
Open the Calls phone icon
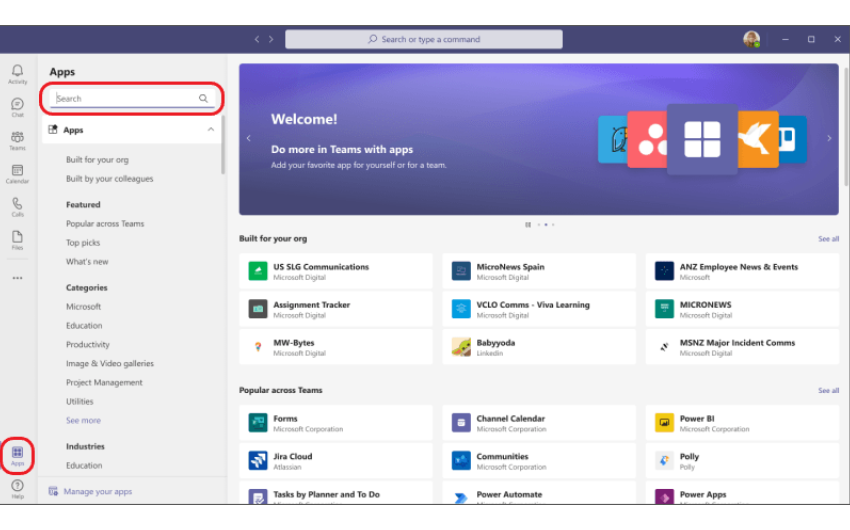point(17,206)
